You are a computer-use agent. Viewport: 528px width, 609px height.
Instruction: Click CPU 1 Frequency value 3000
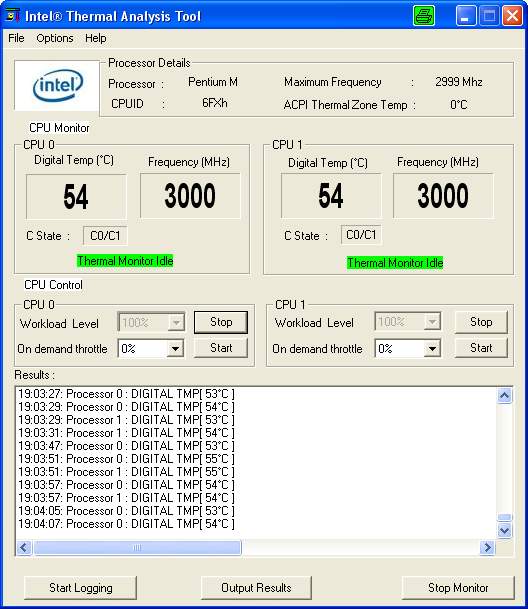click(443, 196)
